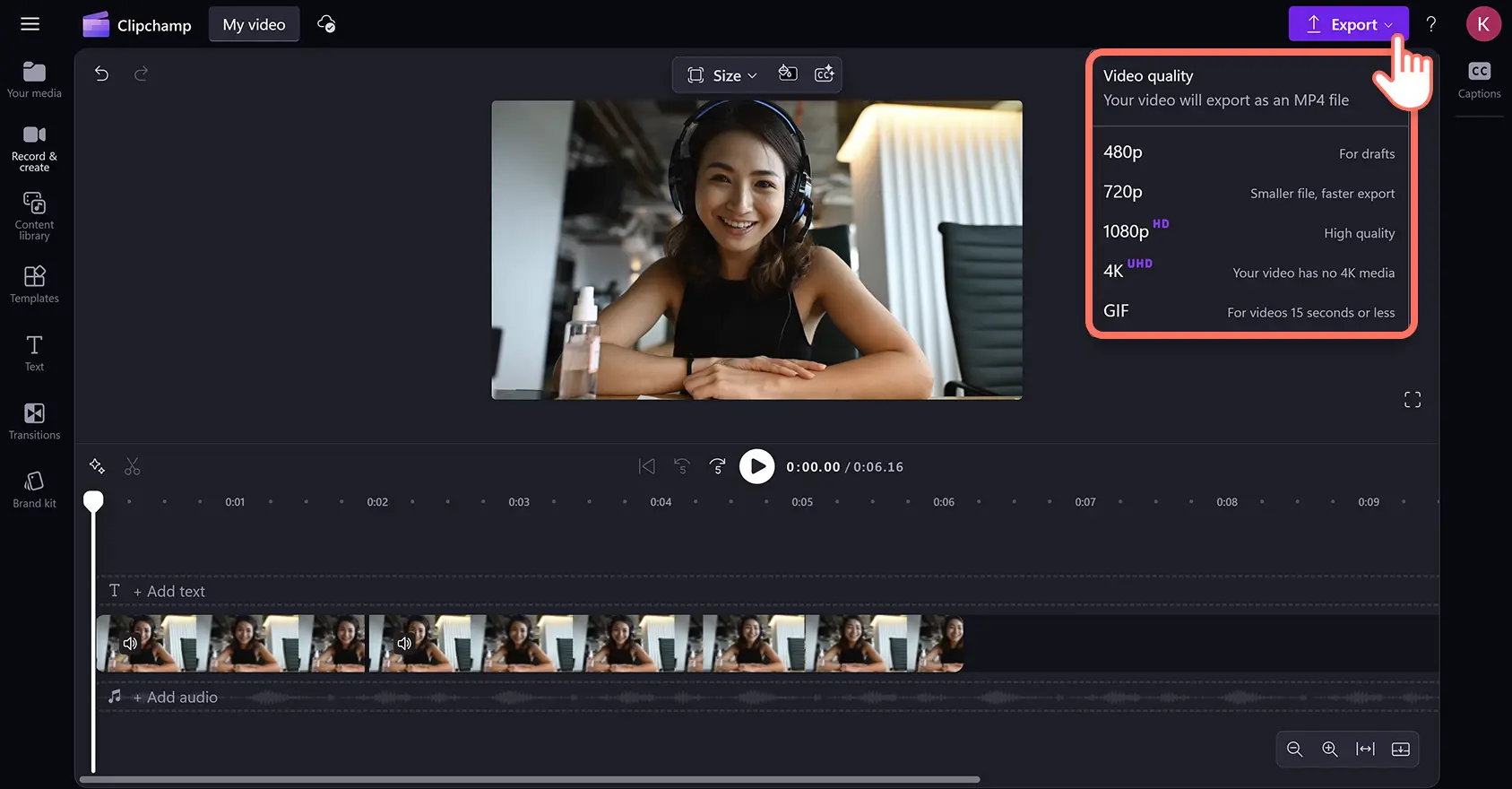The height and width of the screenshot is (789, 1512).
Task: Click the AI sparkle tool icon on timeline
Action: 97,466
